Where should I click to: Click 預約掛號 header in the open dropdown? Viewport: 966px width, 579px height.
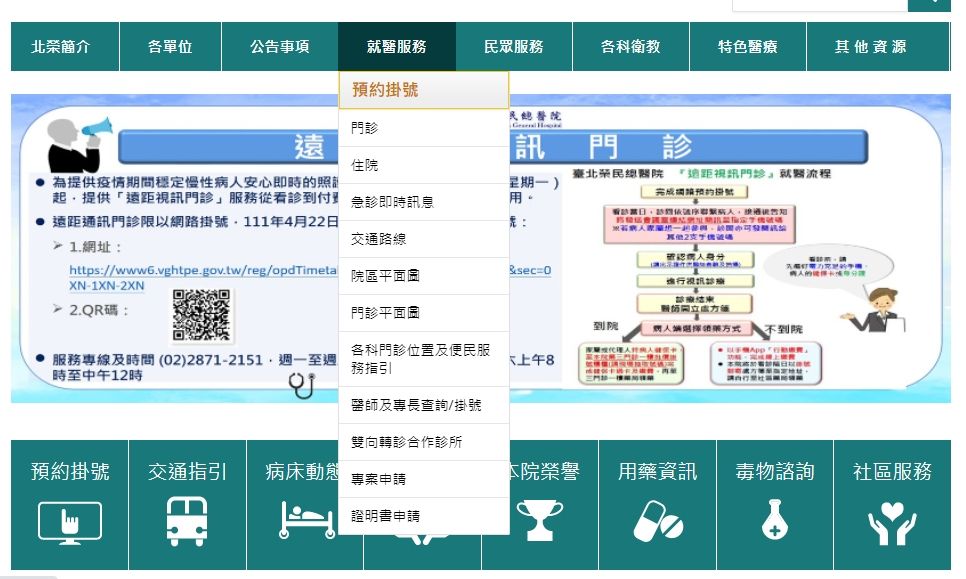click(385, 90)
